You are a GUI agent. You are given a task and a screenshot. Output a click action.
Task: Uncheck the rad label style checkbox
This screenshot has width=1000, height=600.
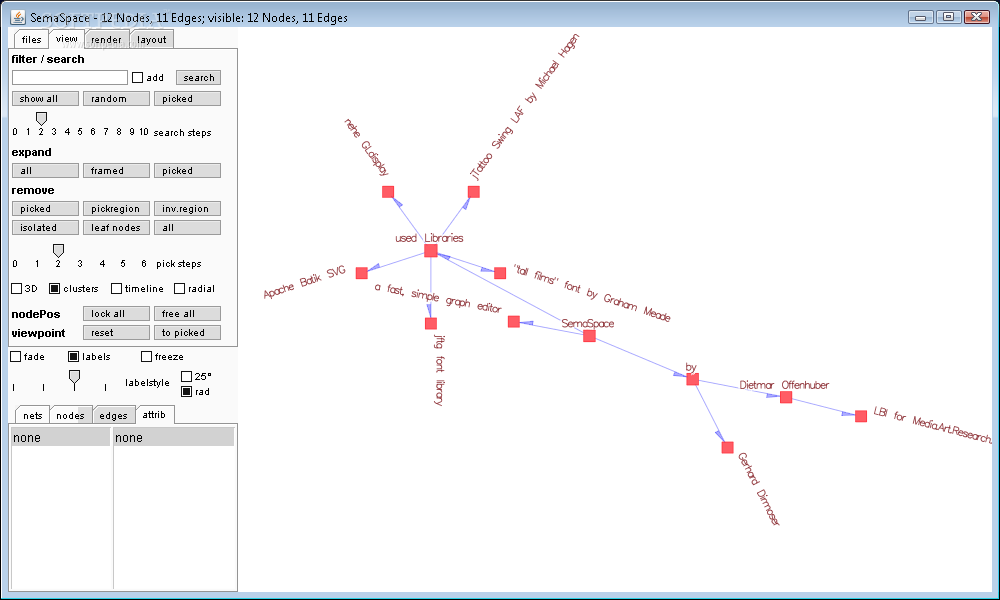click(186, 391)
